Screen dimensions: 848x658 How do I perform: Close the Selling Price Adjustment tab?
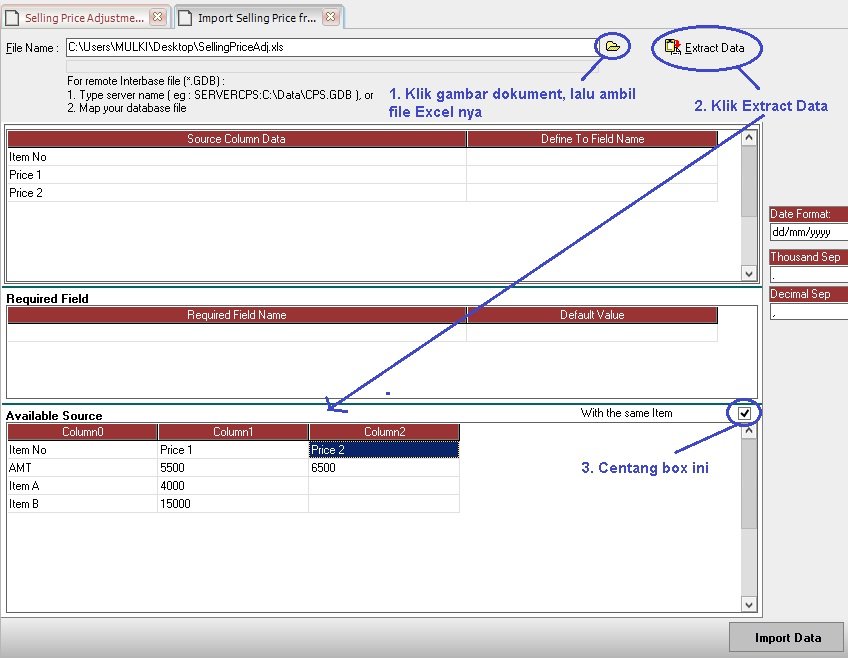pos(157,17)
